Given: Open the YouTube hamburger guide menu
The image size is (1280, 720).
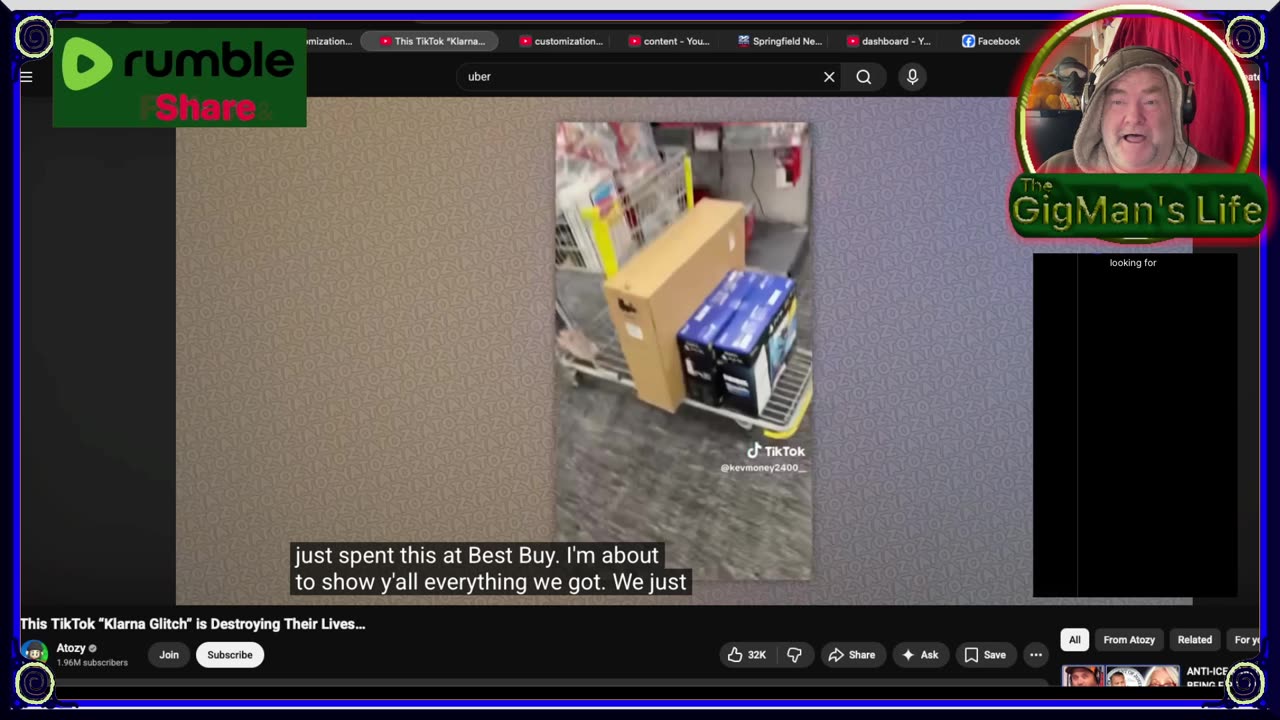Looking at the screenshot, I should pos(26,77).
